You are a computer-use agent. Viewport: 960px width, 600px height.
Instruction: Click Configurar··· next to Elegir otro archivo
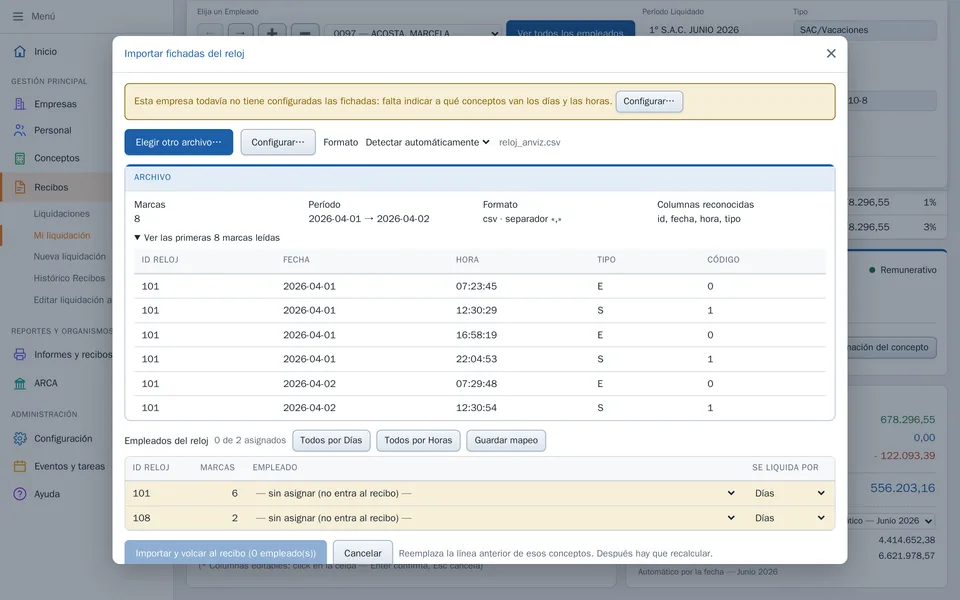[278, 142]
